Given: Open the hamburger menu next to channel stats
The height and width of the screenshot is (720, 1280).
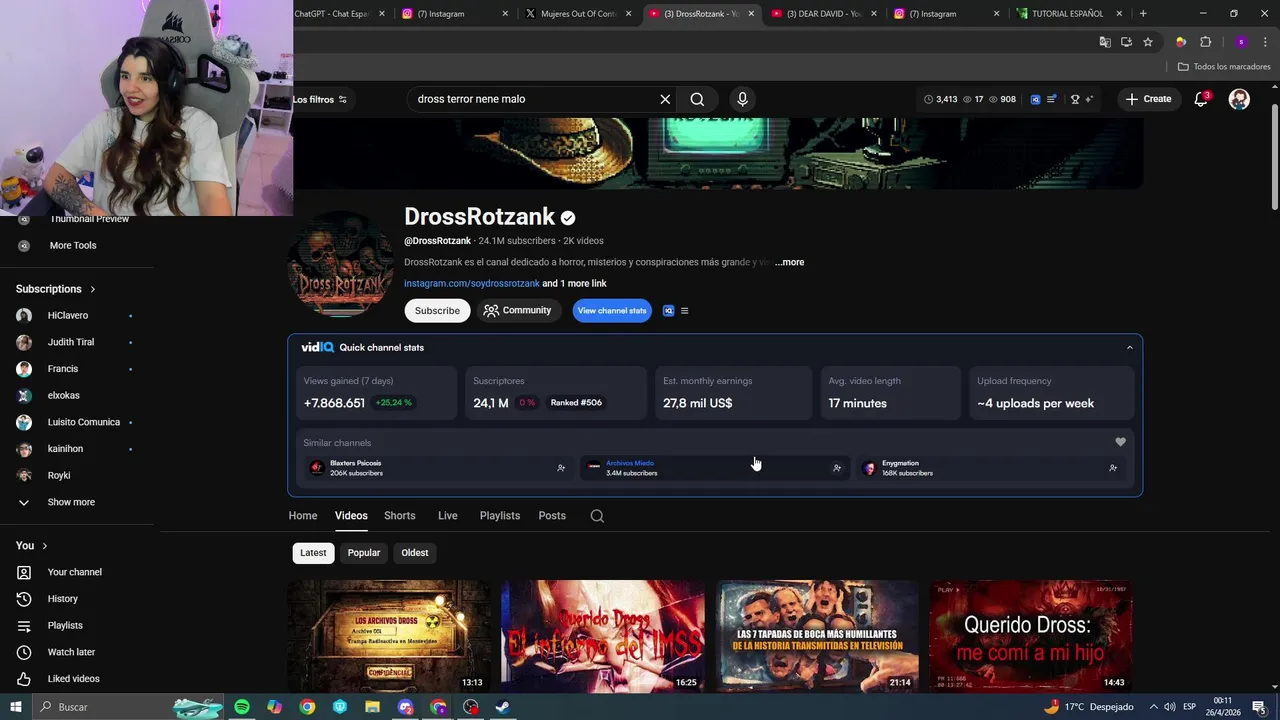Looking at the screenshot, I should coord(684,311).
